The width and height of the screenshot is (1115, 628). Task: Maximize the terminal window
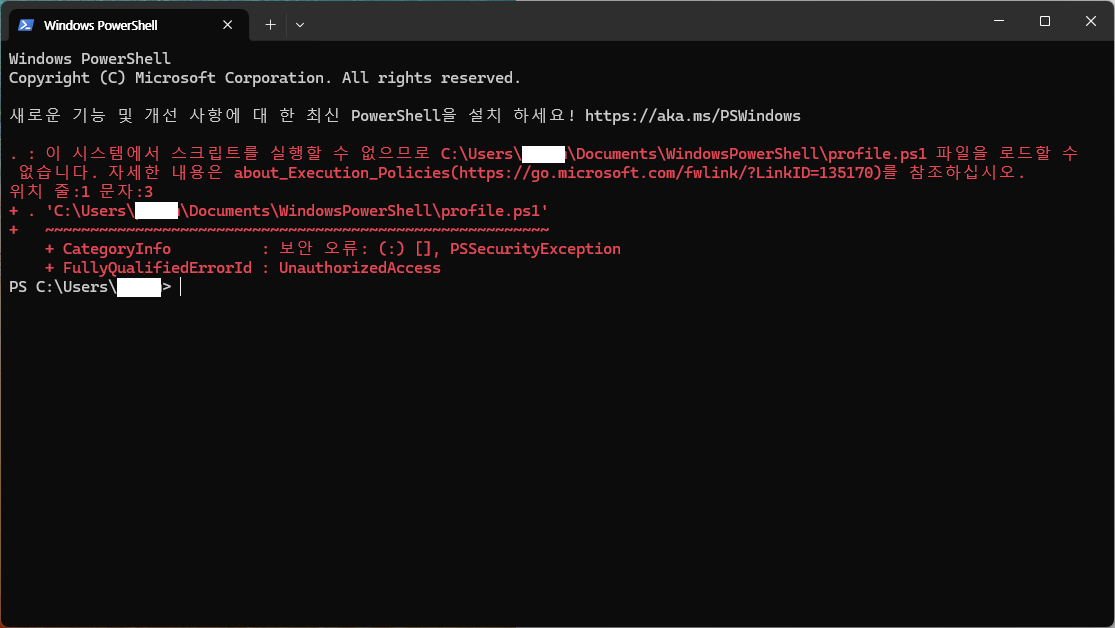tap(1045, 21)
